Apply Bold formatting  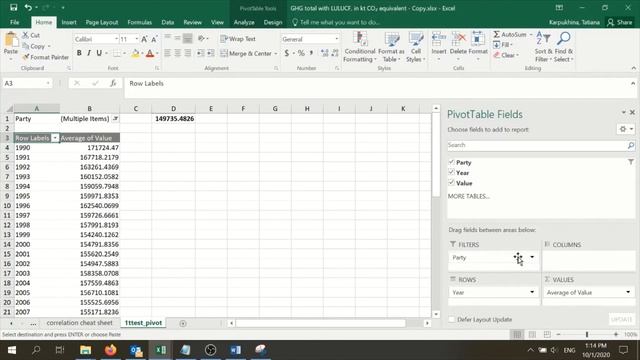coord(79,53)
